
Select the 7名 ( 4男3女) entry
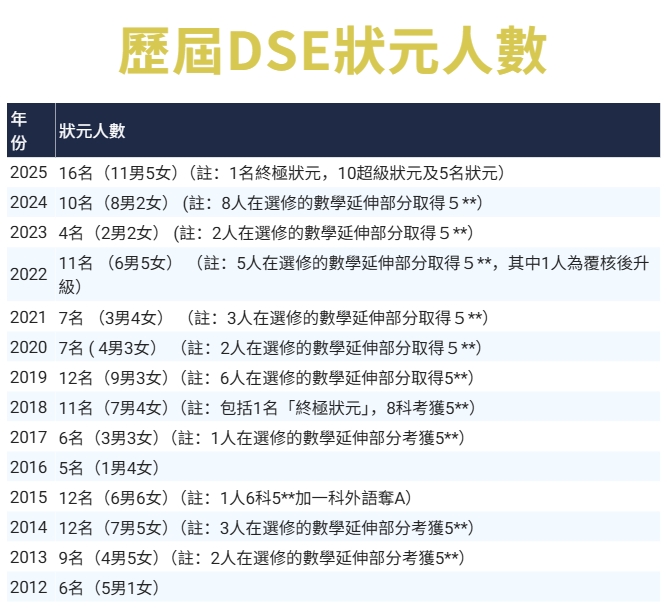point(358,348)
